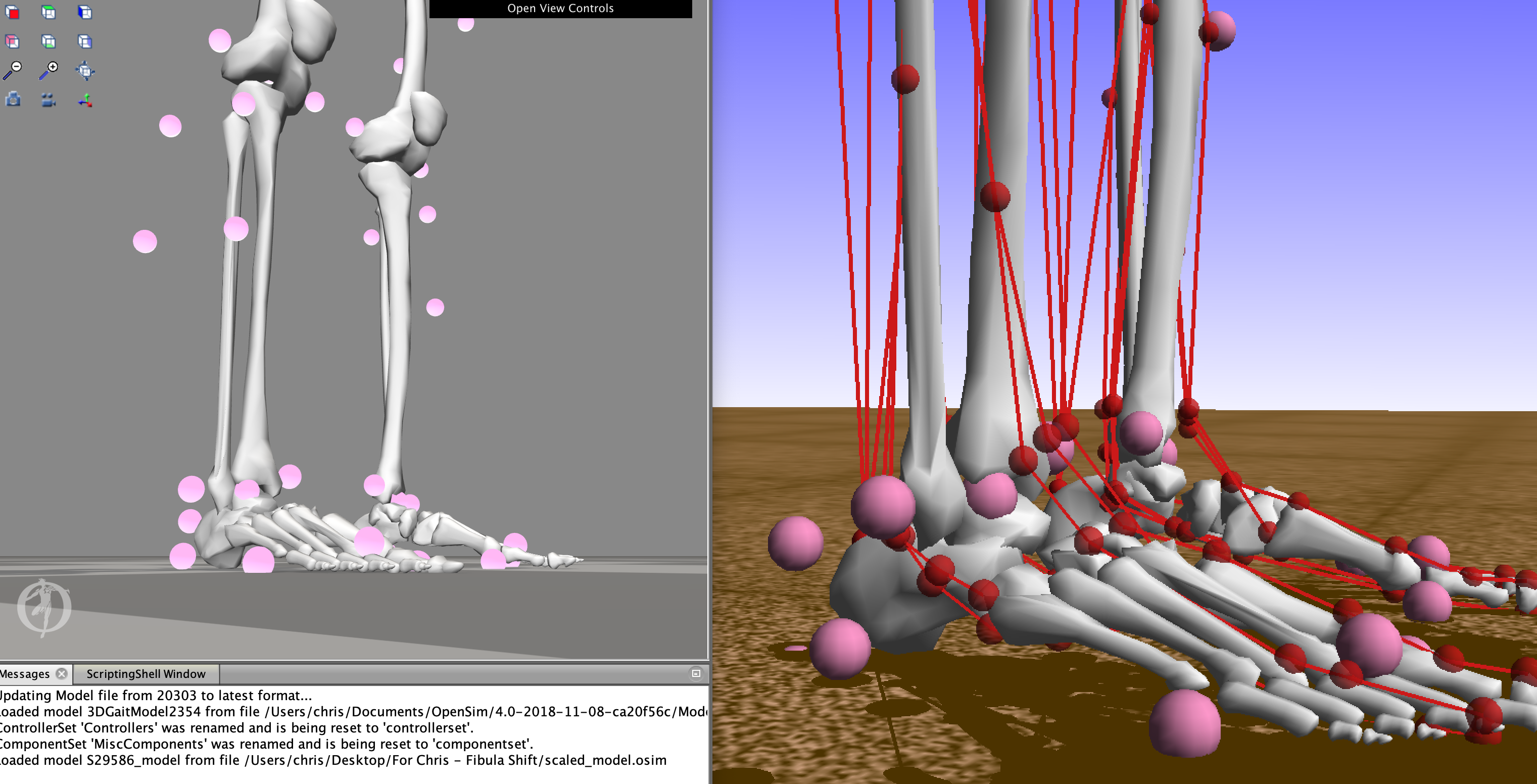Switch to top view with the green cube icon
The height and width of the screenshot is (784, 1537).
coord(47,13)
